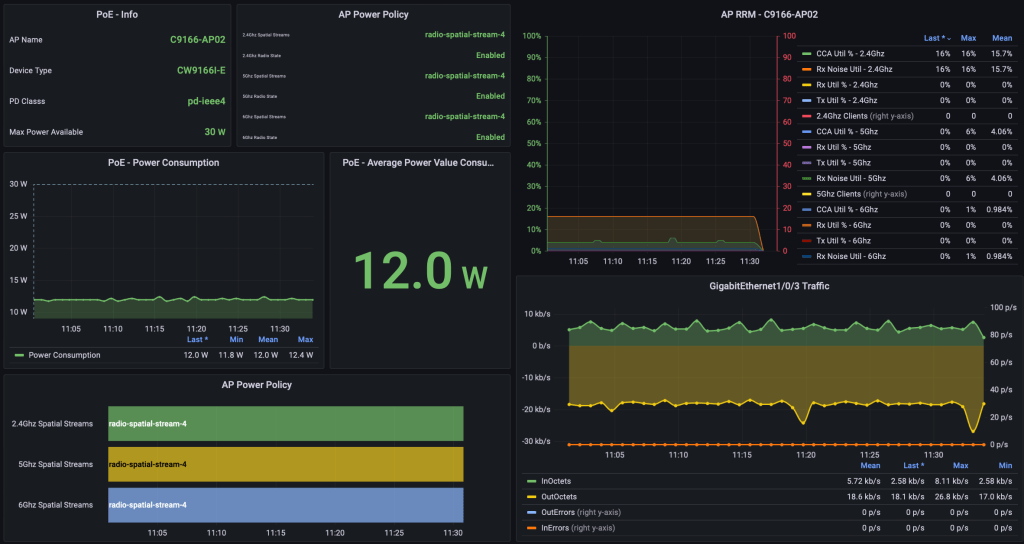Click the yellow swatch beside OutOctets legend entry

[531, 496]
